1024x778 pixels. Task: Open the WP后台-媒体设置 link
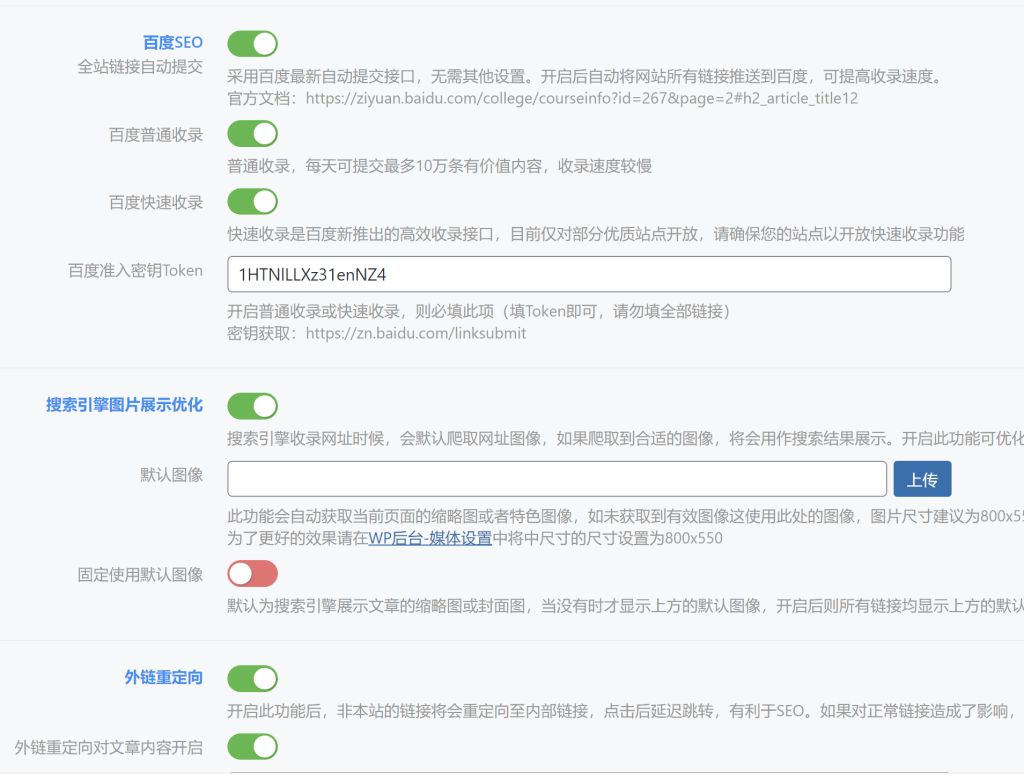pyautogui.click(x=429, y=538)
